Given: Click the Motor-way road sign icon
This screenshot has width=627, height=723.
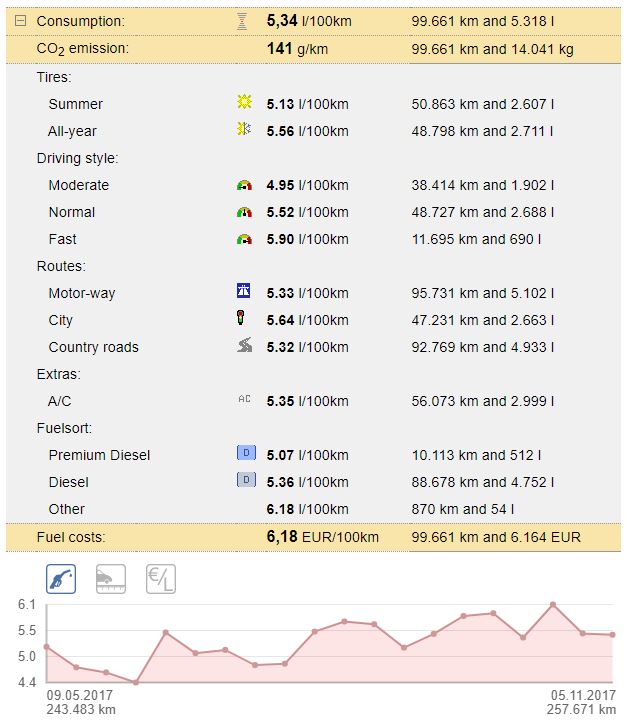Looking at the screenshot, I should (244, 292).
